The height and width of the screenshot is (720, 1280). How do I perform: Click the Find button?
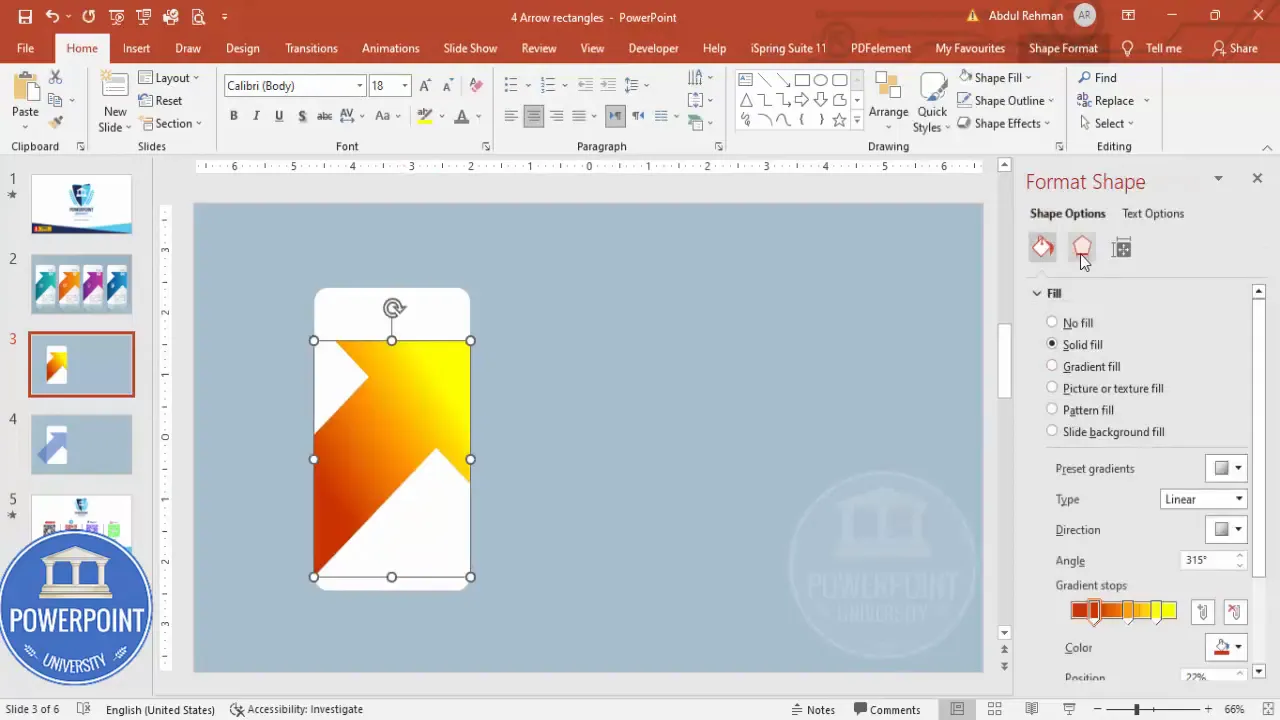[1096, 77]
